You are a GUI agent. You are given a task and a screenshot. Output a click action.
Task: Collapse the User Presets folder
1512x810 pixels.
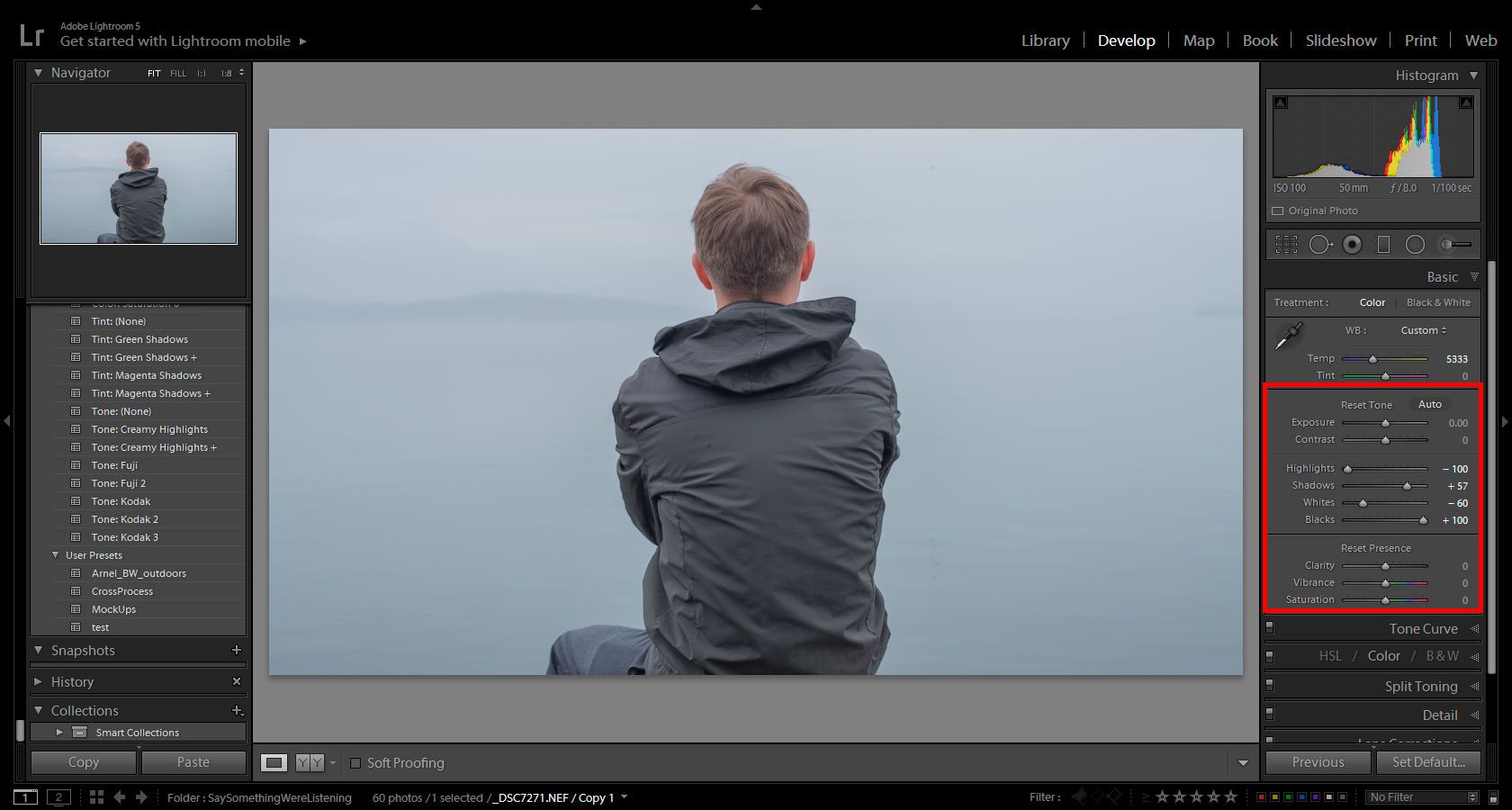[x=56, y=555]
